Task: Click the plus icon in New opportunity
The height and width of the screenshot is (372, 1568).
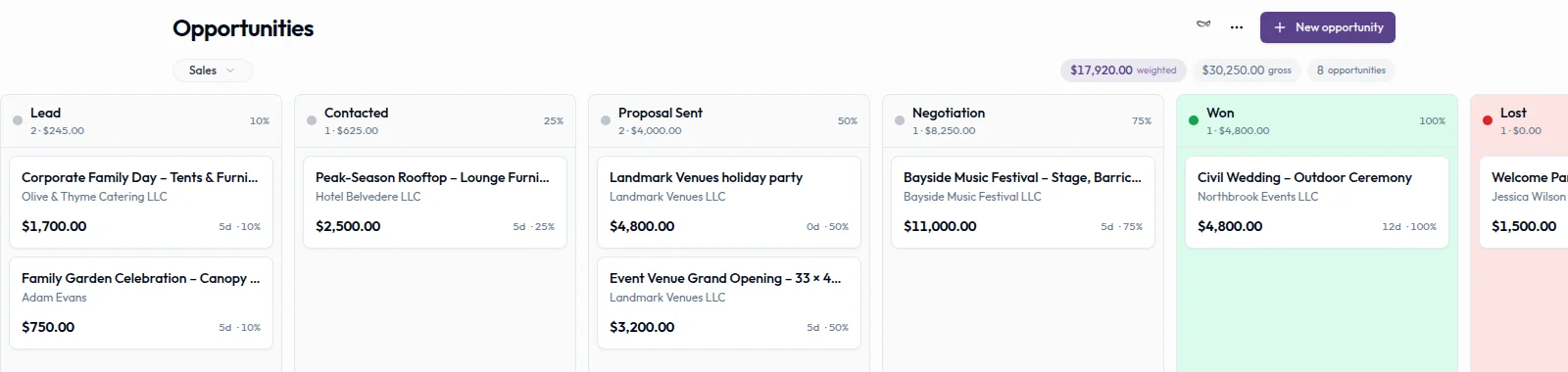Action: 1279,27
